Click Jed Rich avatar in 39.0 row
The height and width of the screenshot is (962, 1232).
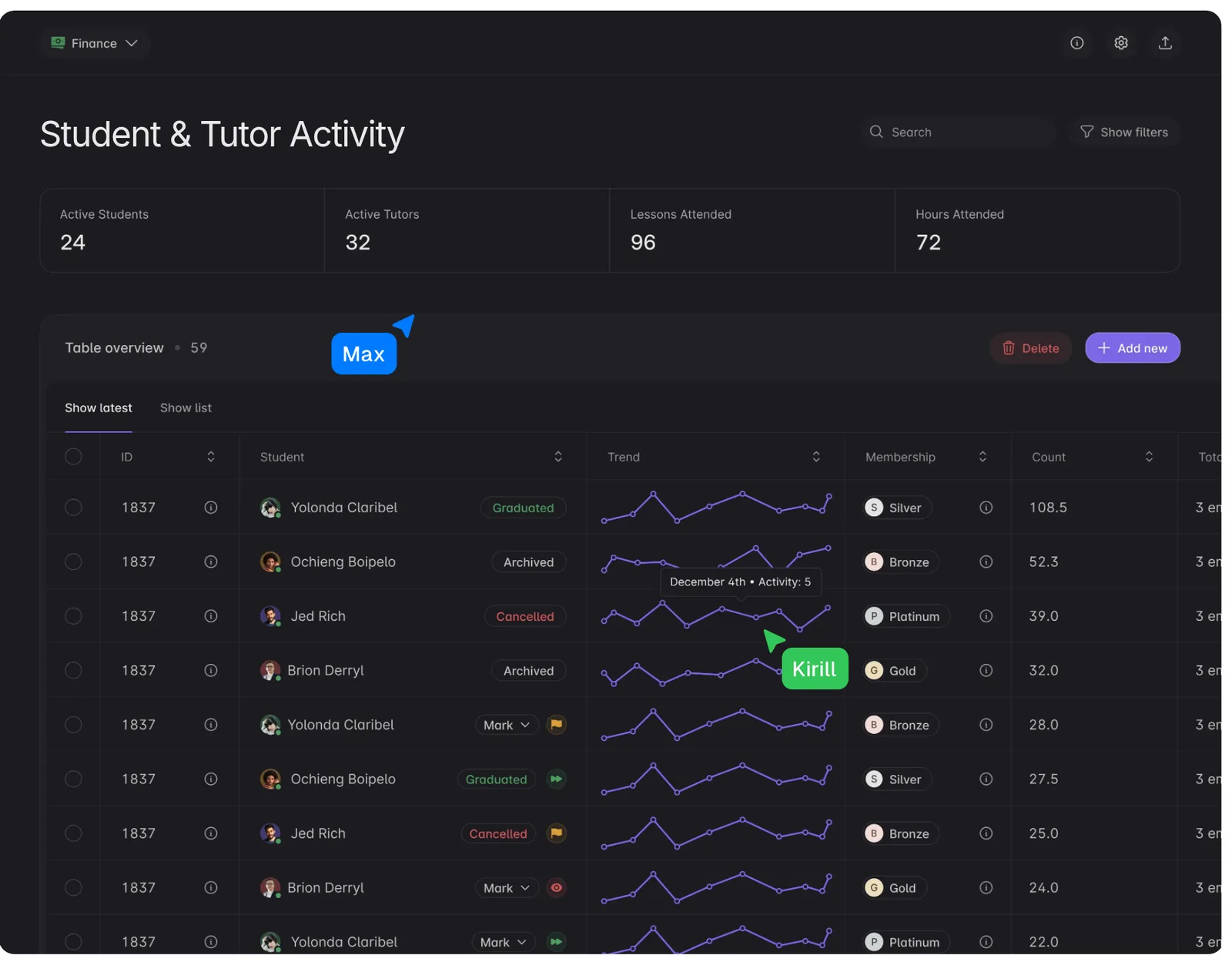point(270,616)
